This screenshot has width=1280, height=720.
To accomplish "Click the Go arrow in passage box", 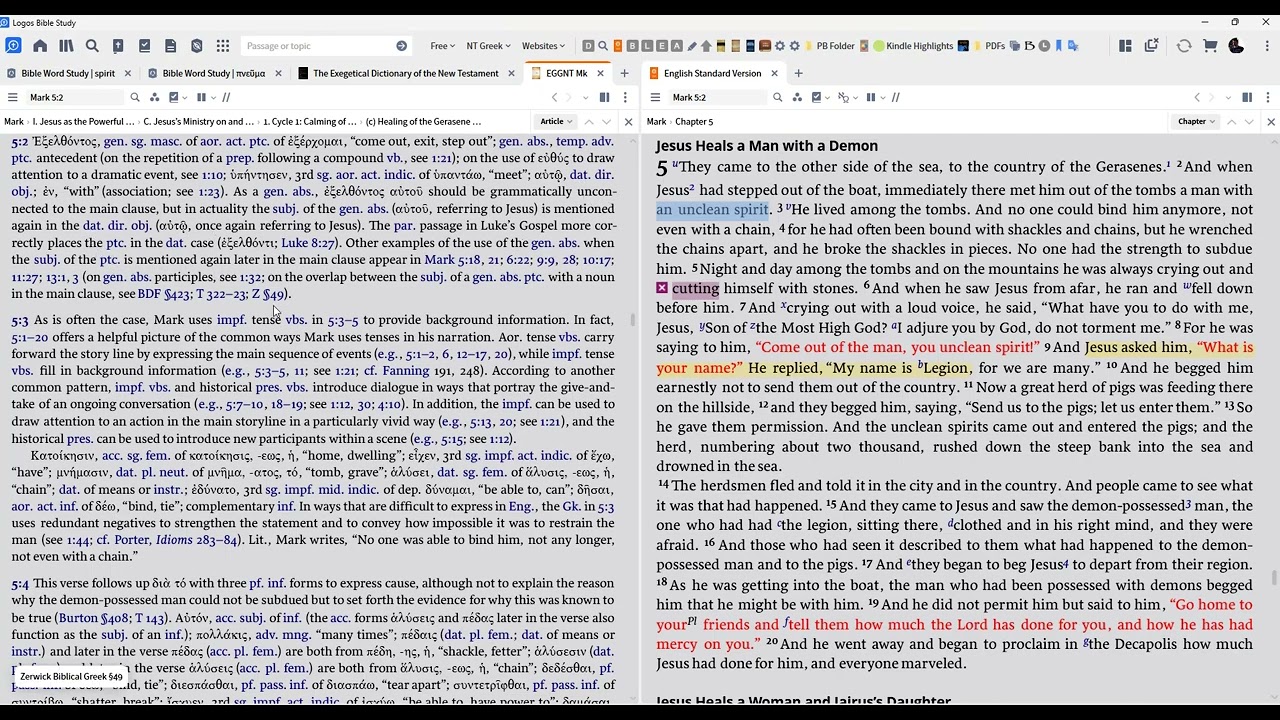I will coord(401,46).
